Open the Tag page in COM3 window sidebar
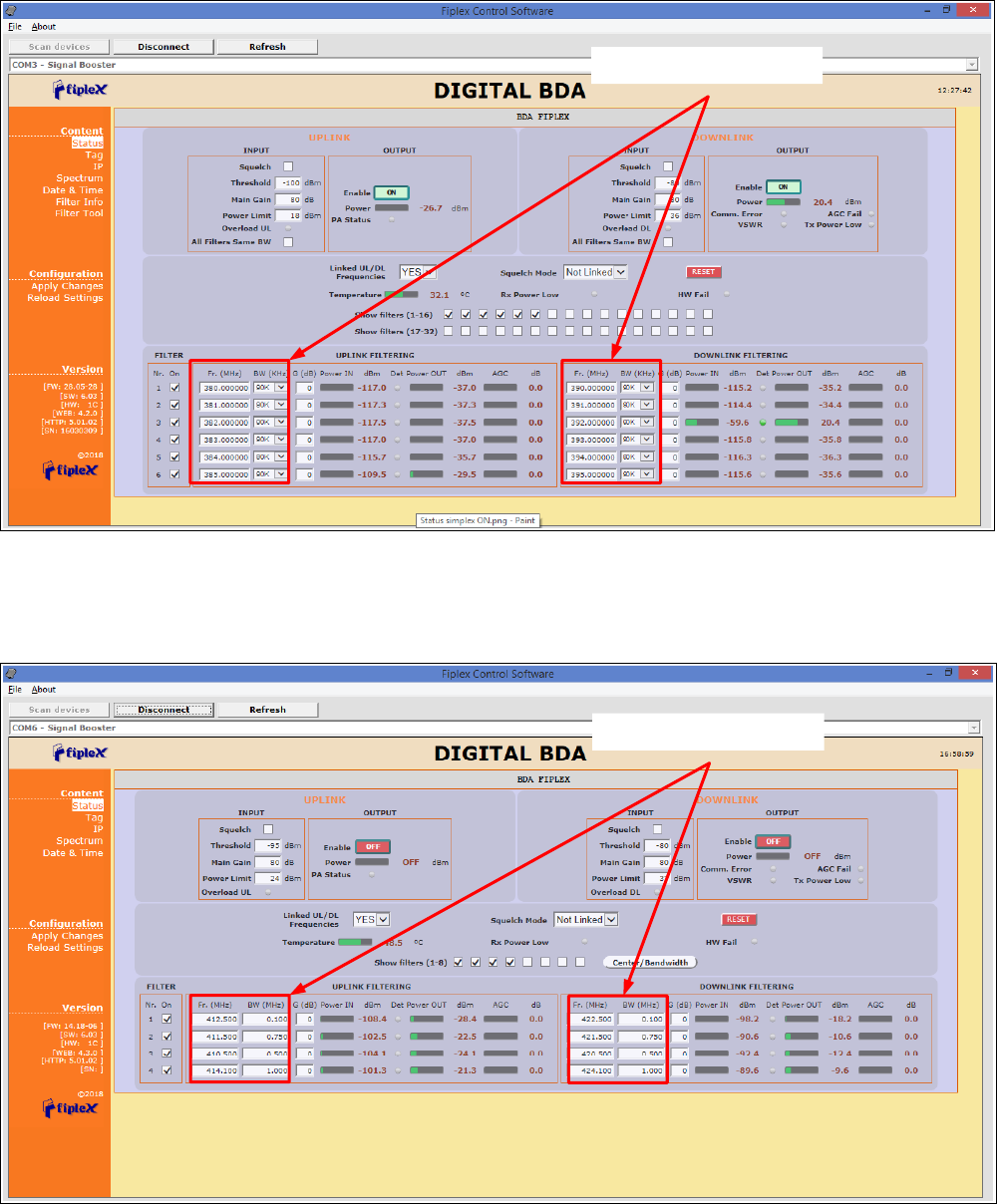 point(94,154)
